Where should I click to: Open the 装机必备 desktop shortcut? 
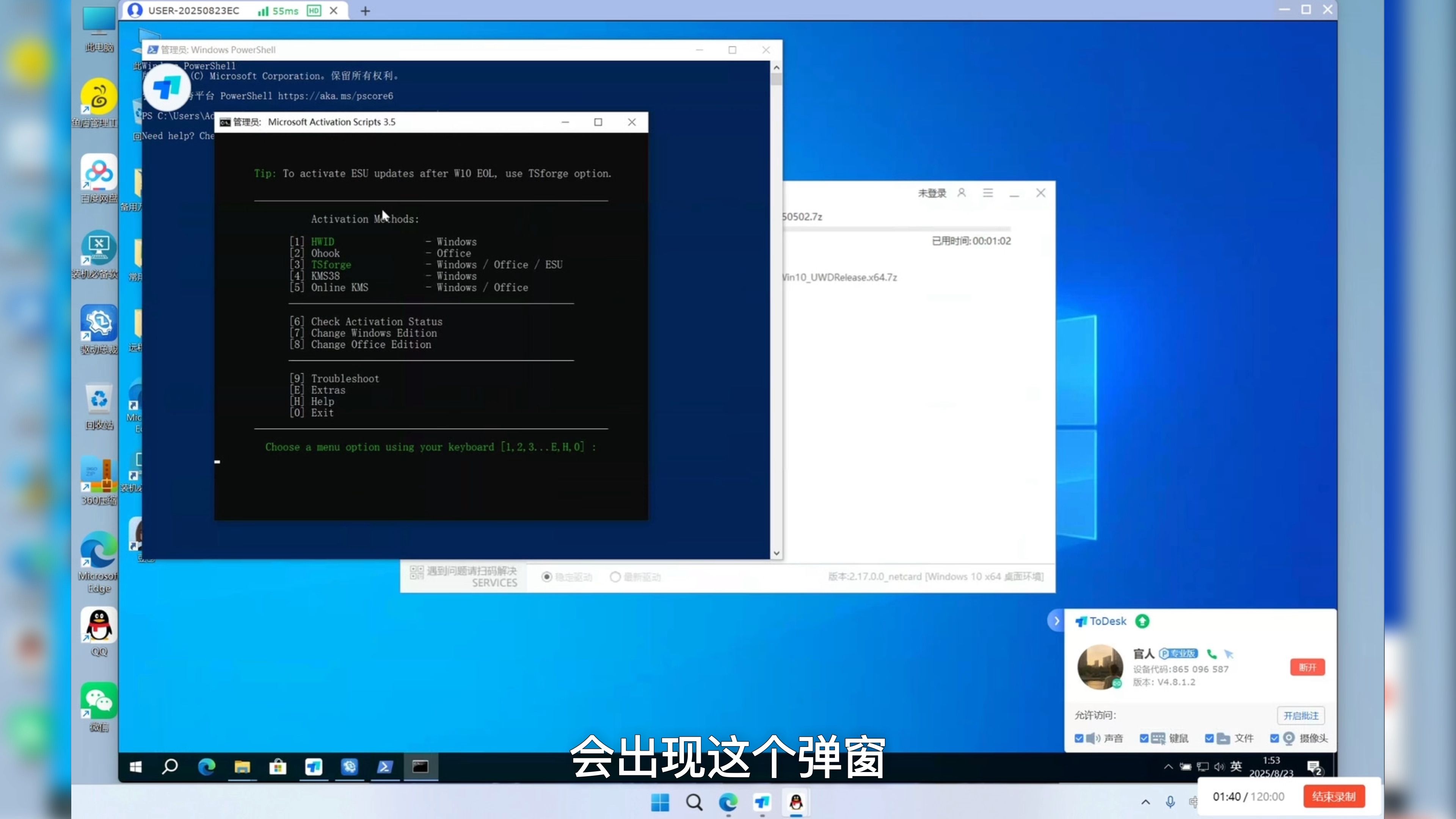point(99,254)
